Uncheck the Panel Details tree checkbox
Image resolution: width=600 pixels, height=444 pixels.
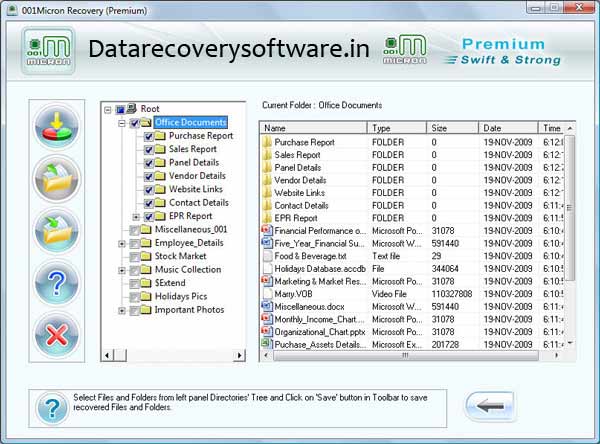point(148,163)
